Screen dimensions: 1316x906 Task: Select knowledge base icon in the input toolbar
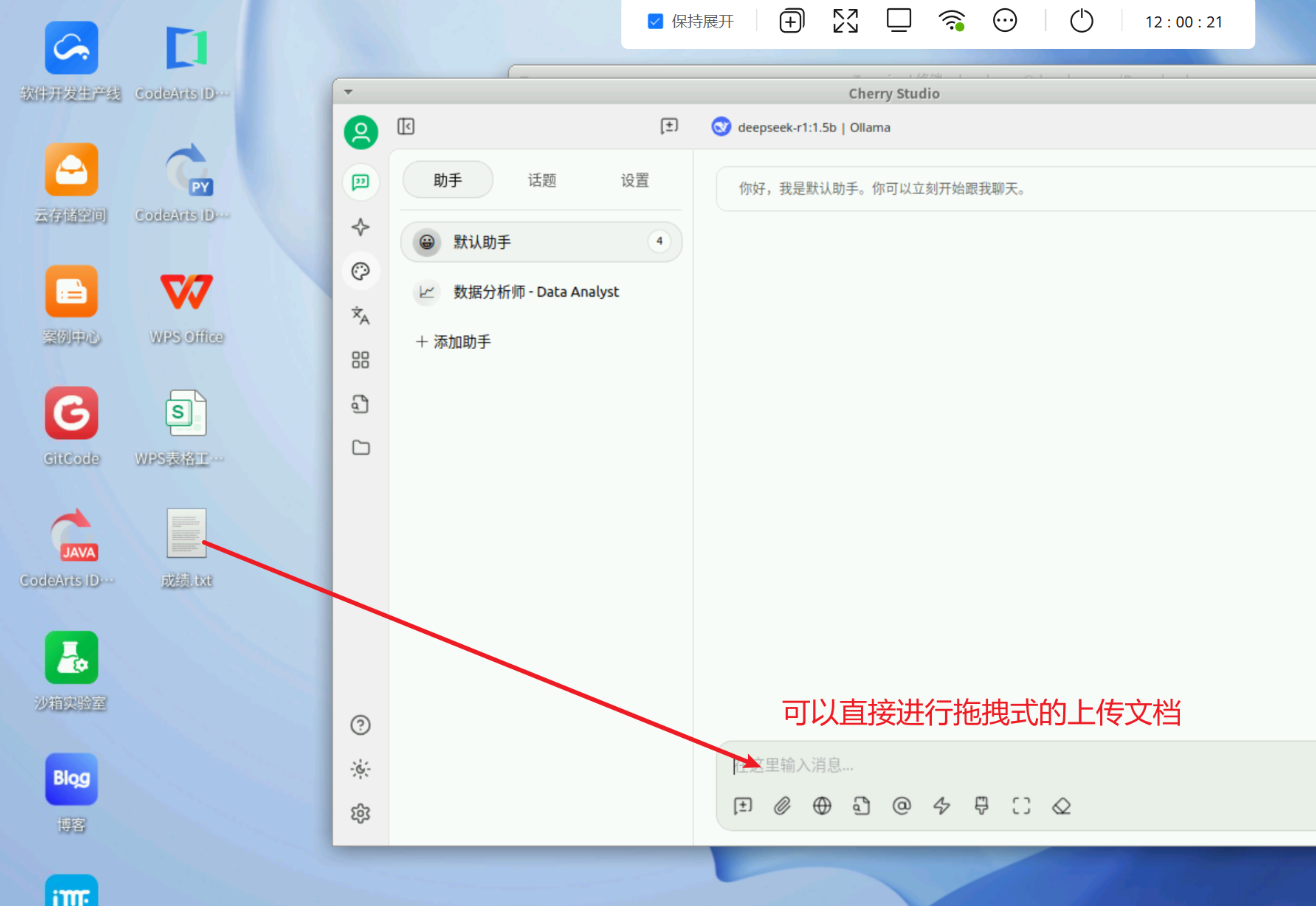click(x=862, y=806)
